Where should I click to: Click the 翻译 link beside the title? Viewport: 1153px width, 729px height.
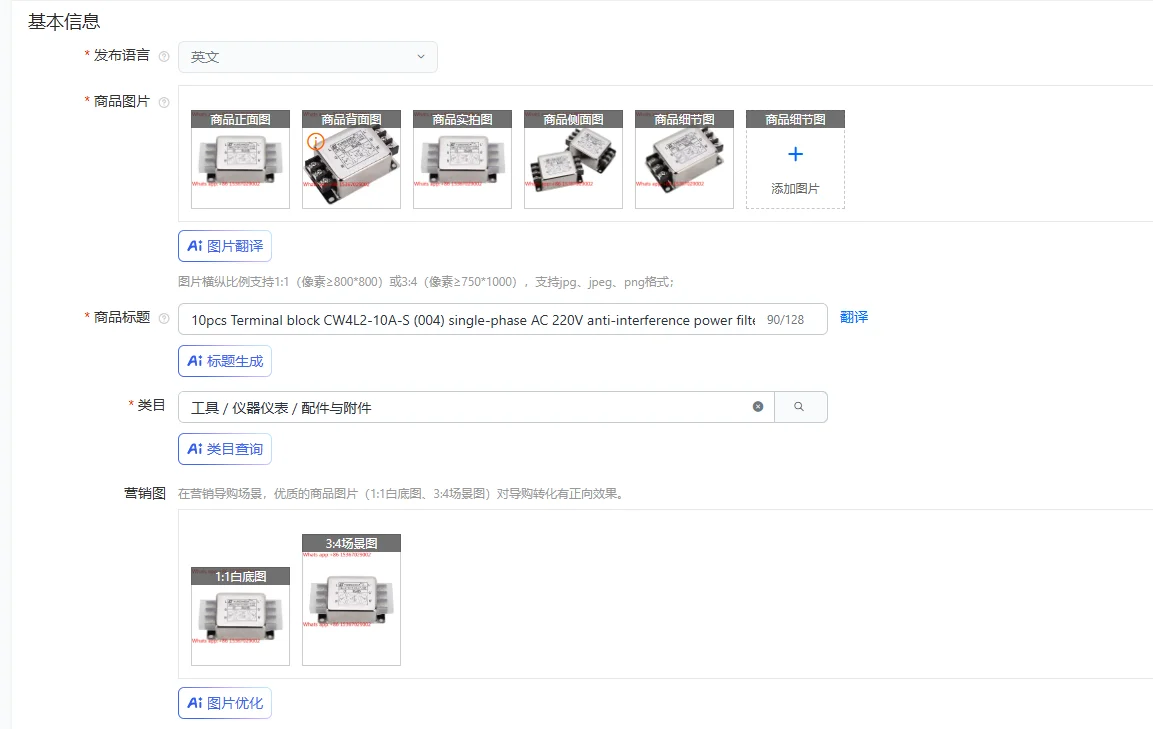[854, 317]
